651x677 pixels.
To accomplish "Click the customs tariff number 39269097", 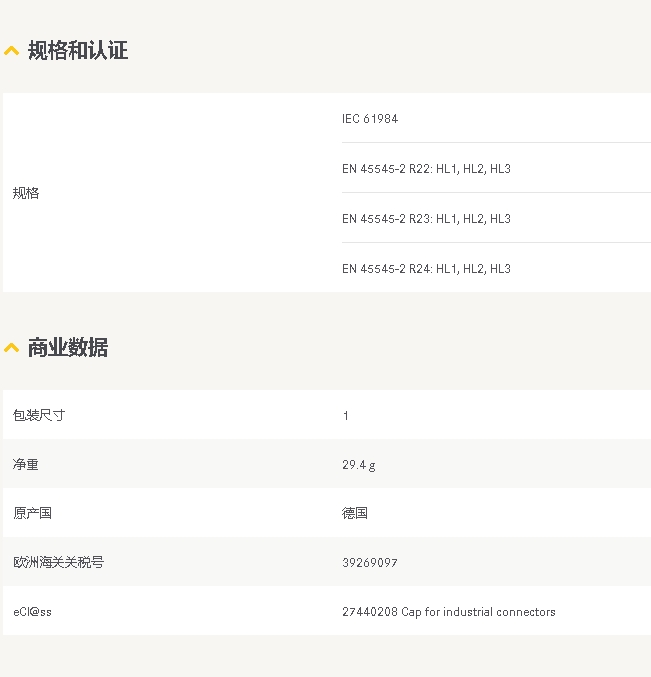I will 370,563.
